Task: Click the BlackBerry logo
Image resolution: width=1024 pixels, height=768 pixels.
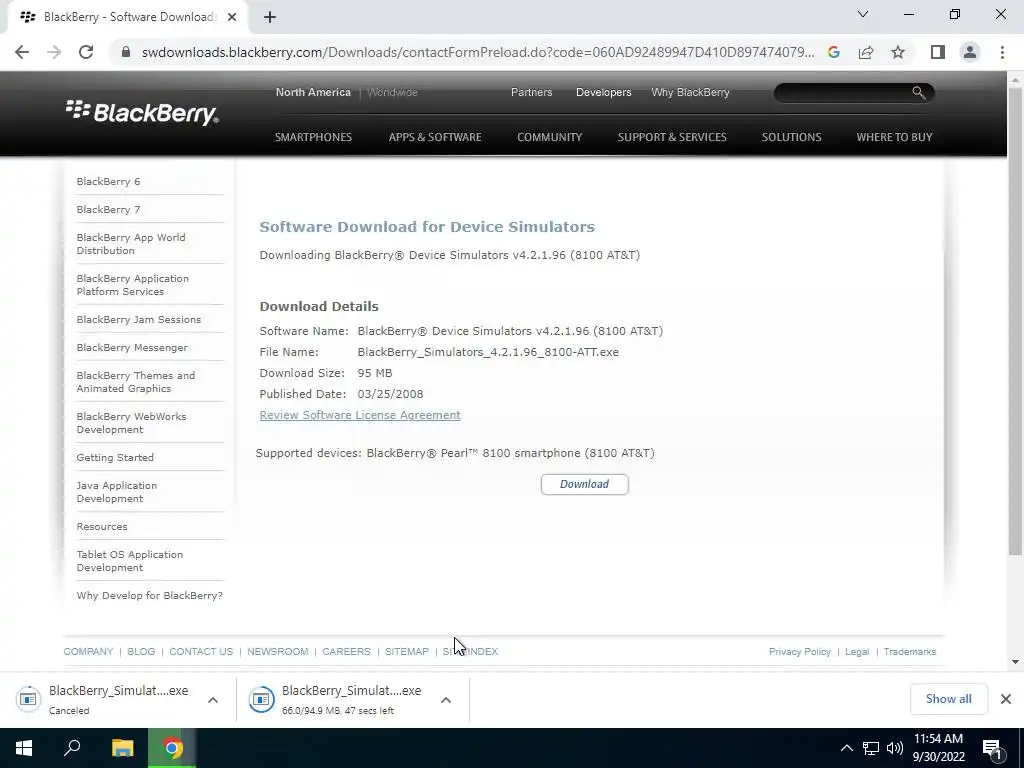Action: 142,113
